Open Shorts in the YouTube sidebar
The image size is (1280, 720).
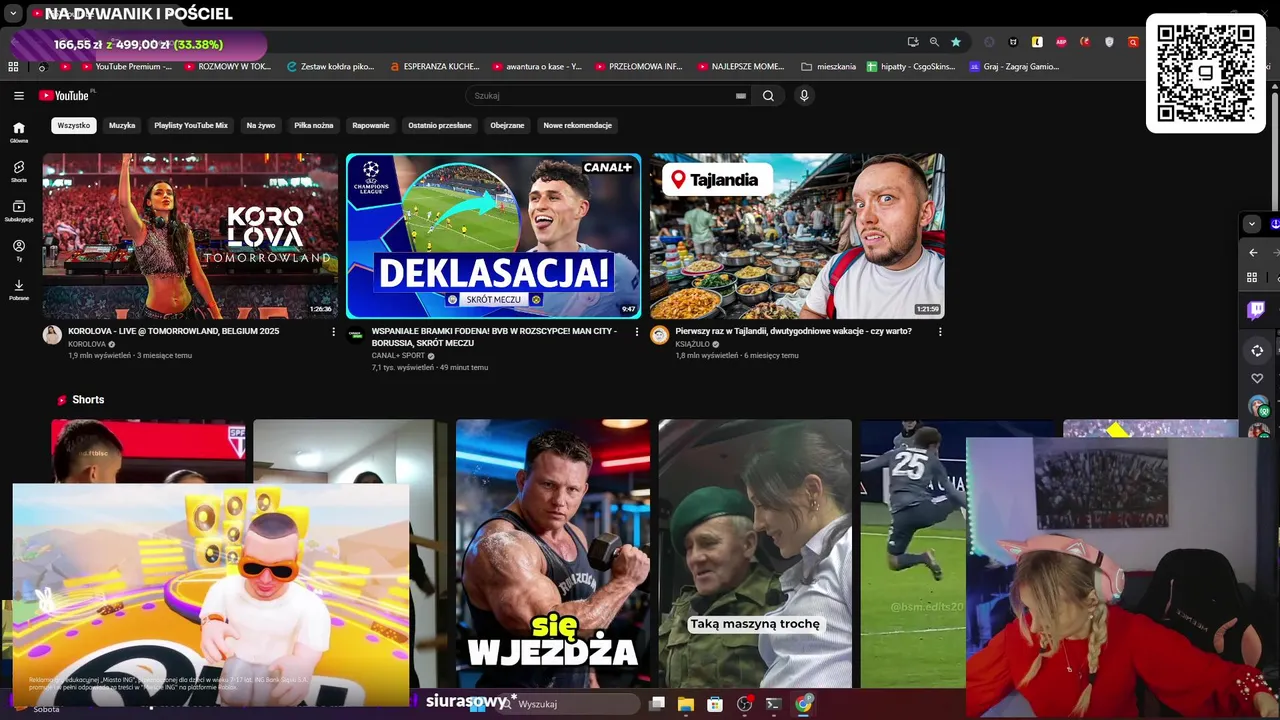tap(18, 172)
